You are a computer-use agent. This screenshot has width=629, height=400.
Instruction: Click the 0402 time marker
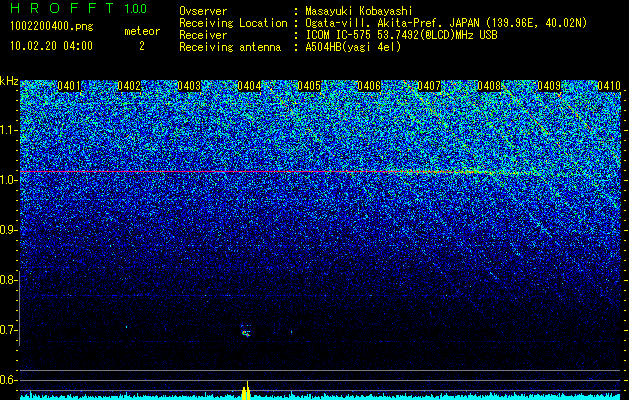coord(129,86)
